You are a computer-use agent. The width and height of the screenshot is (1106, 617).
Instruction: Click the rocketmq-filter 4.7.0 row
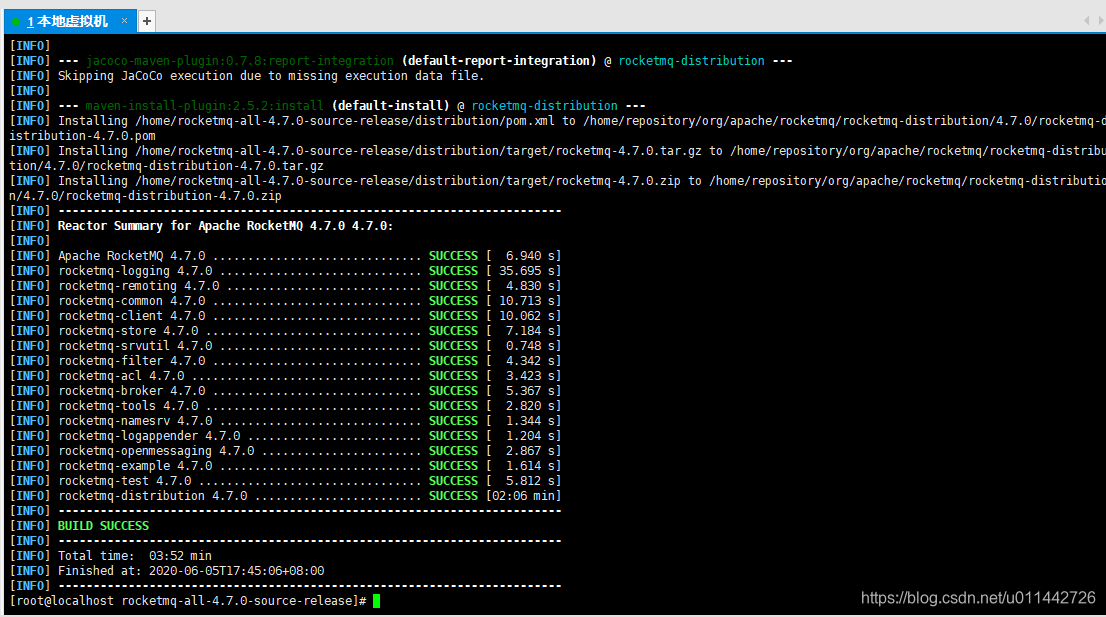pyautogui.click(x=285, y=361)
